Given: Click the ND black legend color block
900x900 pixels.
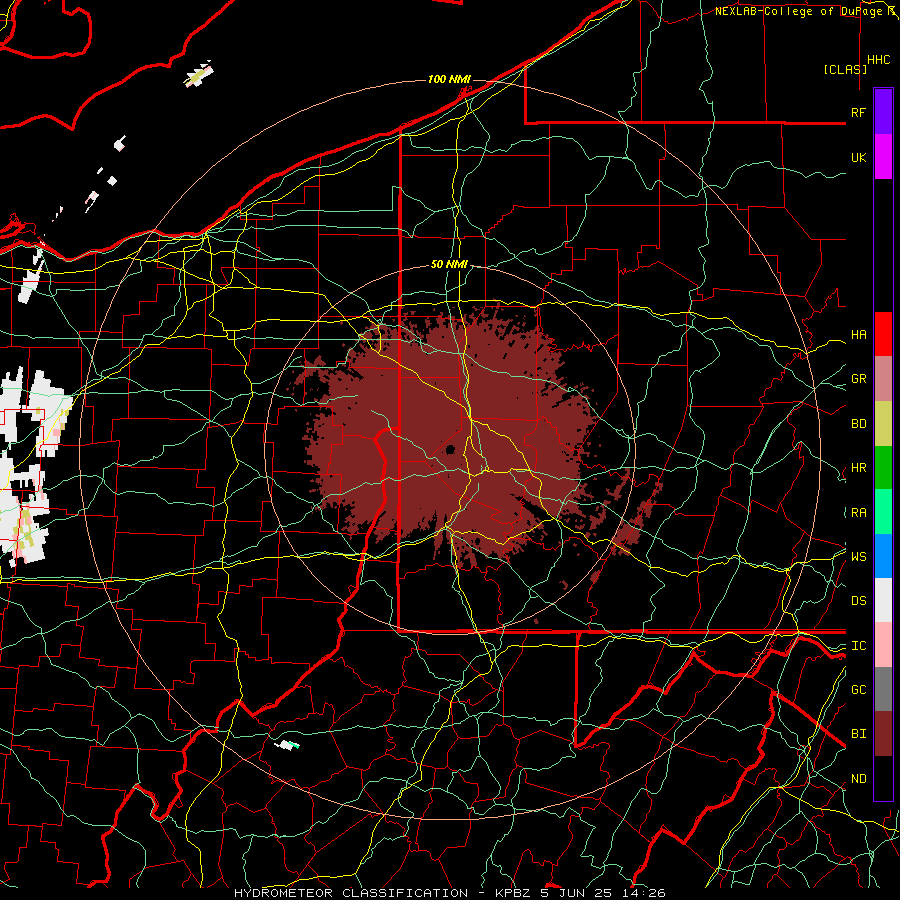Looking at the screenshot, I should click(883, 778).
